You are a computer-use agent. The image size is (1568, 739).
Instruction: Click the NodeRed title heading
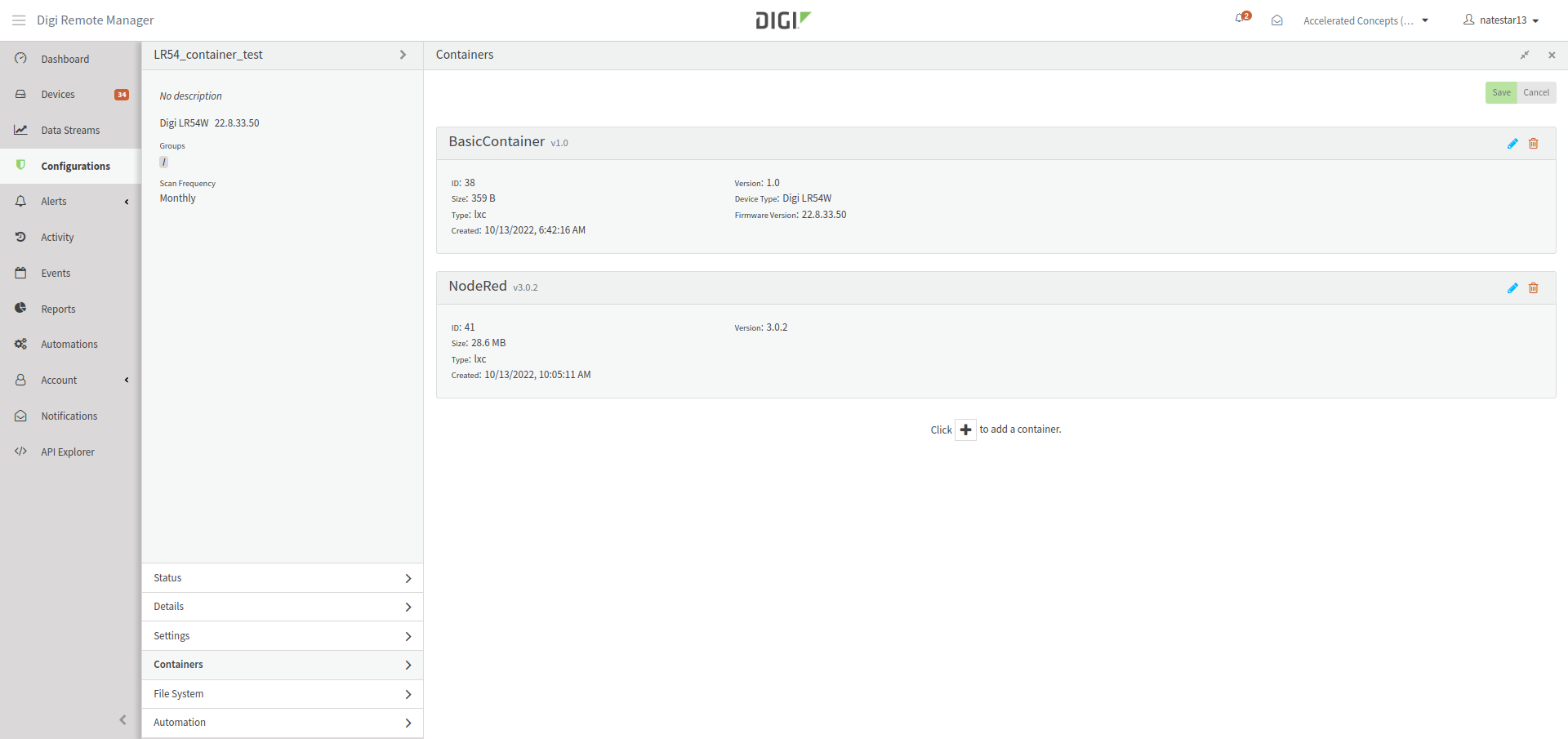(478, 286)
